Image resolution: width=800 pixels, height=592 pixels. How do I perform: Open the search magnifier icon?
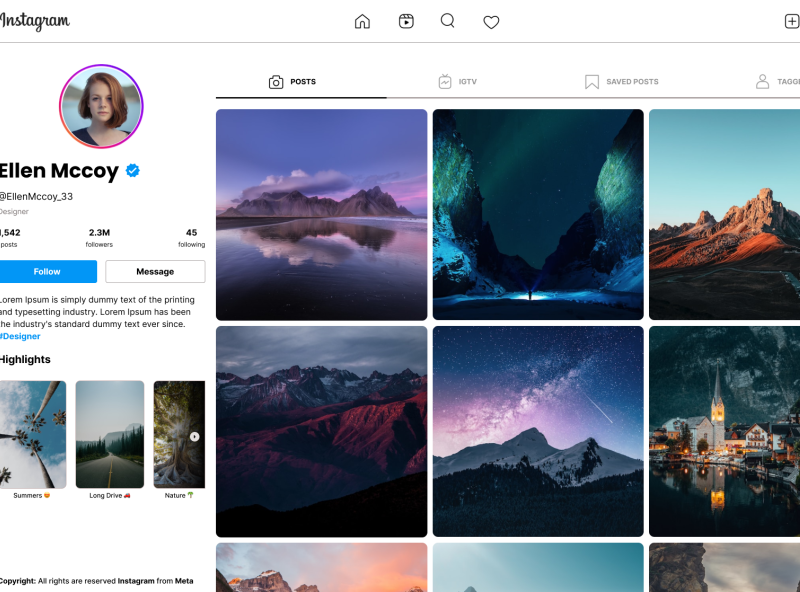point(447,21)
